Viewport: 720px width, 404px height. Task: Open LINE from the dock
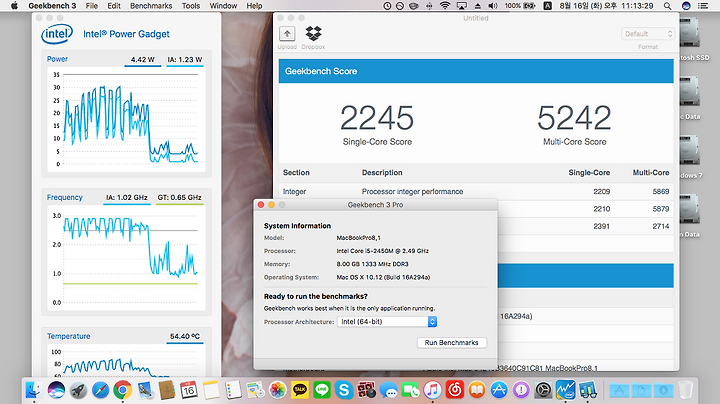(x=322, y=390)
